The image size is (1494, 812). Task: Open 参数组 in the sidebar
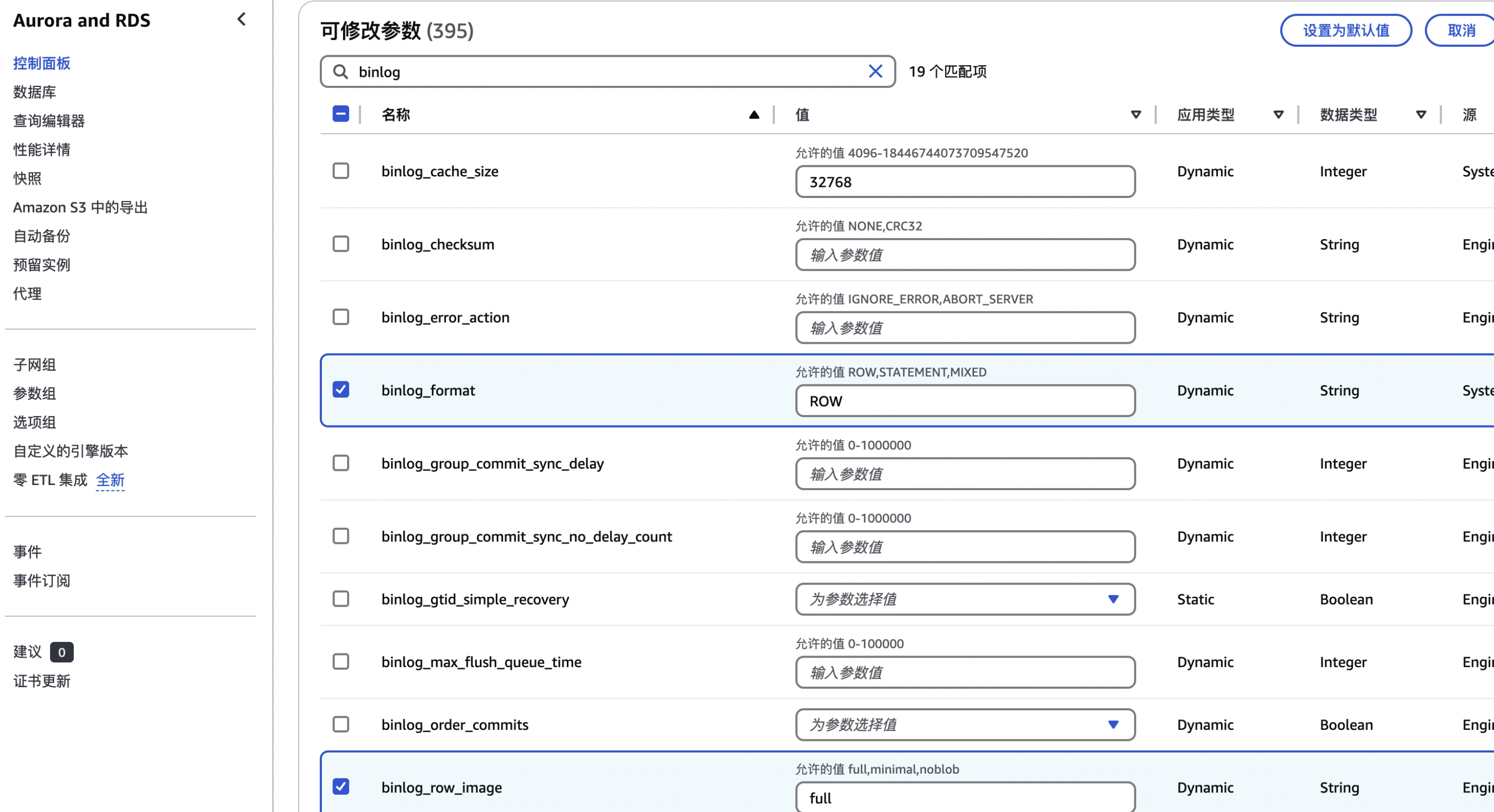pyautogui.click(x=35, y=393)
